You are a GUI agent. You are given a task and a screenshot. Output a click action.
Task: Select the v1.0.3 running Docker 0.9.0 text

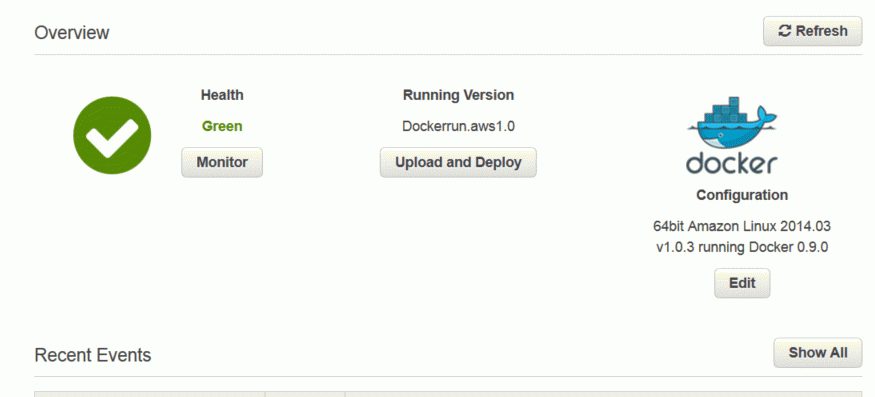click(742, 247)
